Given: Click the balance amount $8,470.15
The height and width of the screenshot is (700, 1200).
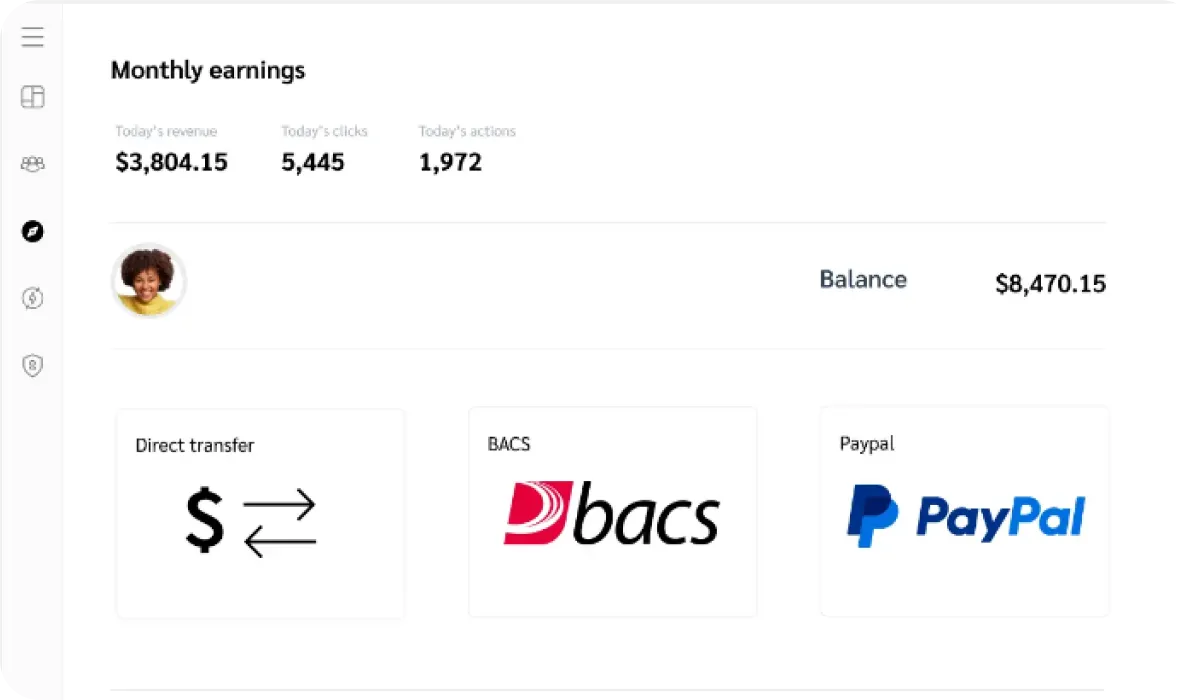Looking at the screenshot, I should click(1050, 285).
